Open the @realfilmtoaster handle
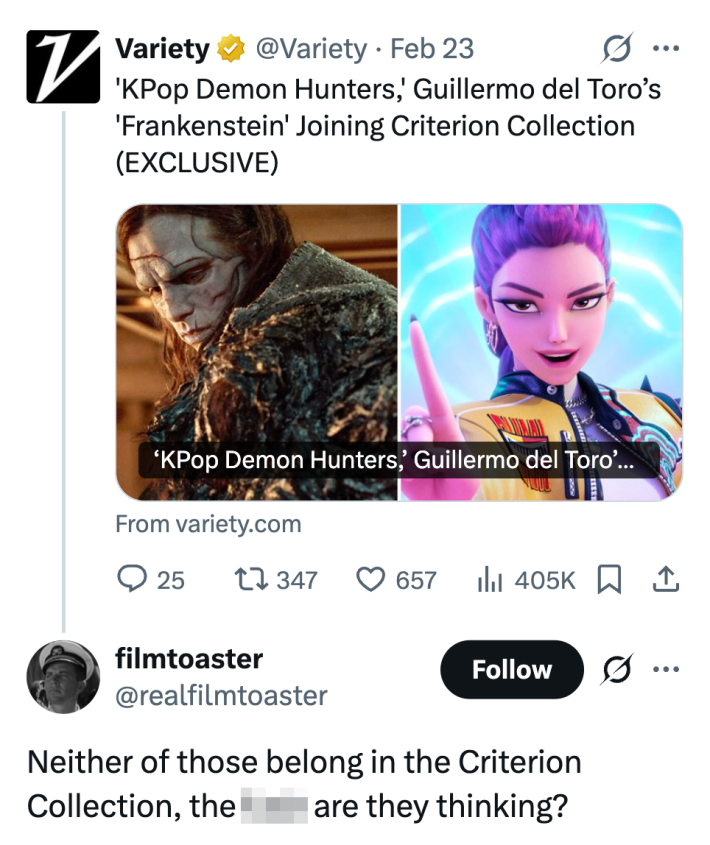This screenshot has height=845, width=710. pos(222,695)
